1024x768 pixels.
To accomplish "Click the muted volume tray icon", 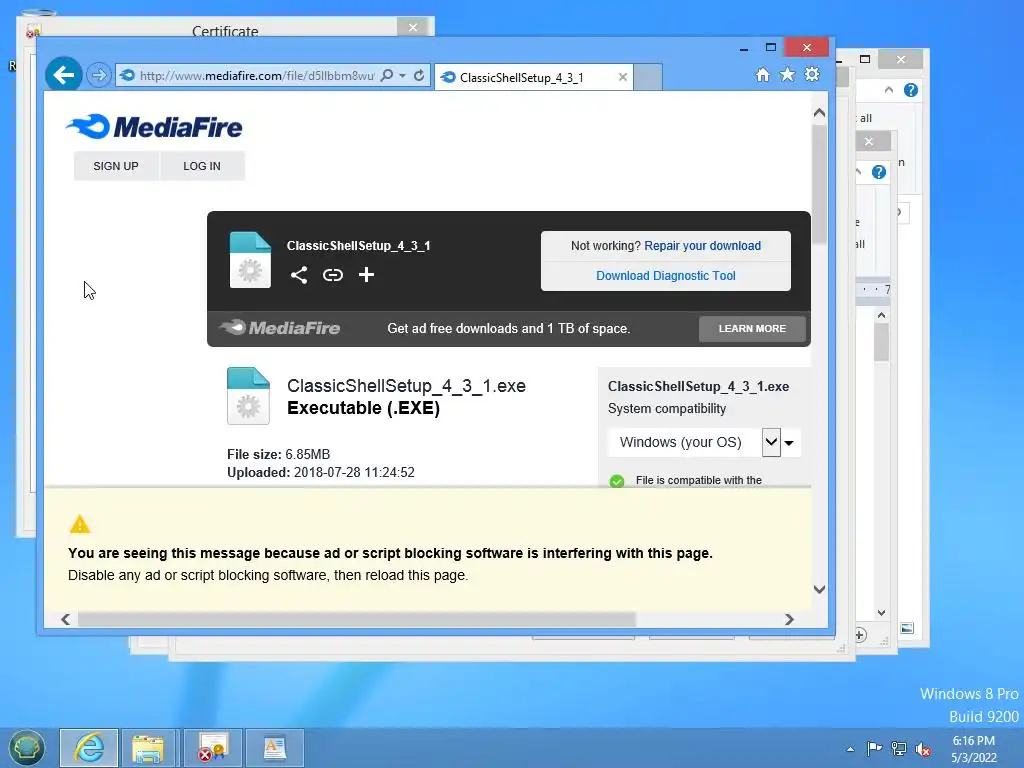I will click(923, 748).
